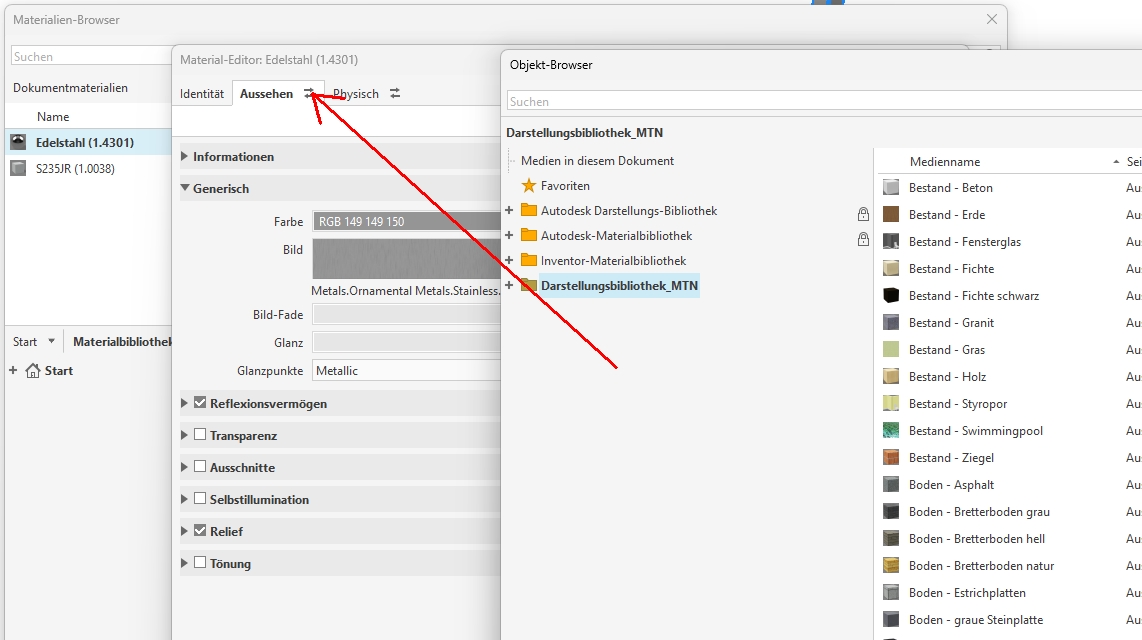The width and height of the screenshot is (1142, 640).
Task: Click the Autodesk-Materialbibliothek folder icon
Action: 529,235
